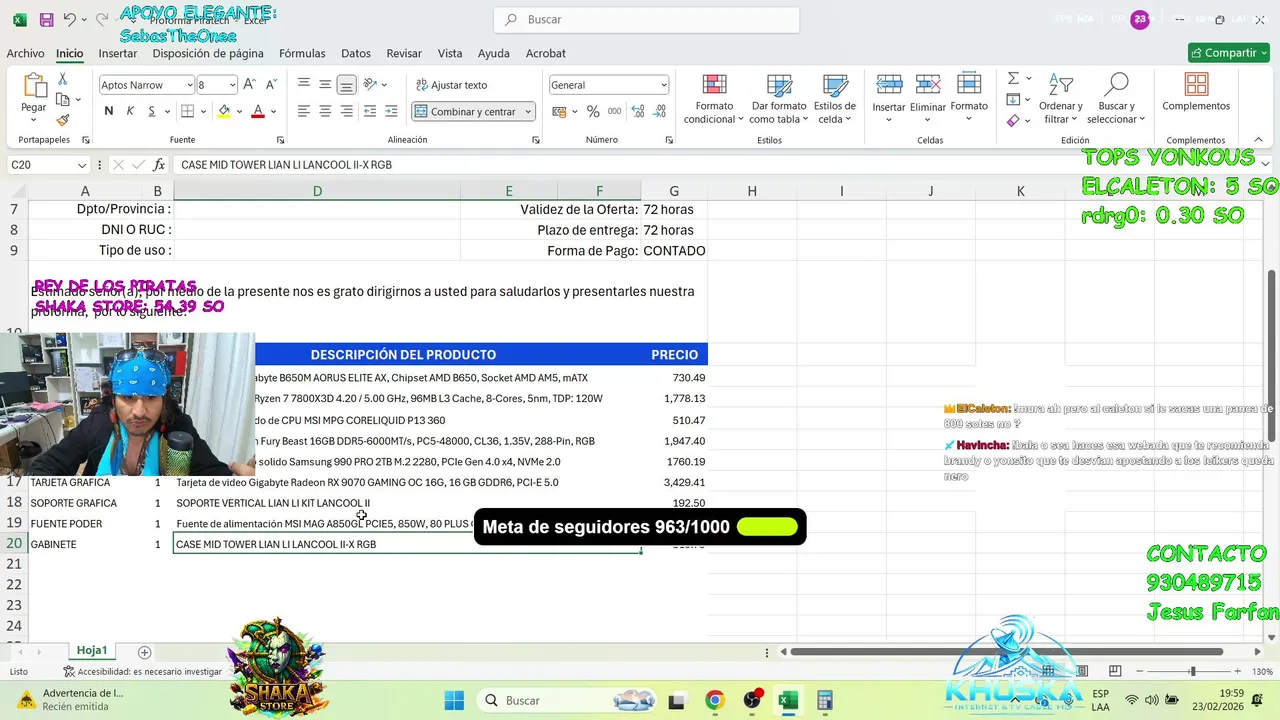Apply cell borders icon
This screenshot has width=1280, height=720.
(x=189, y=111)
